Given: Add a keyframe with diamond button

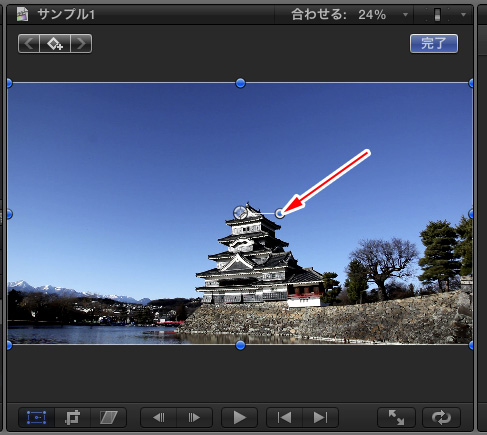Looking at the screenshot, I should click(x=55, y=44).
